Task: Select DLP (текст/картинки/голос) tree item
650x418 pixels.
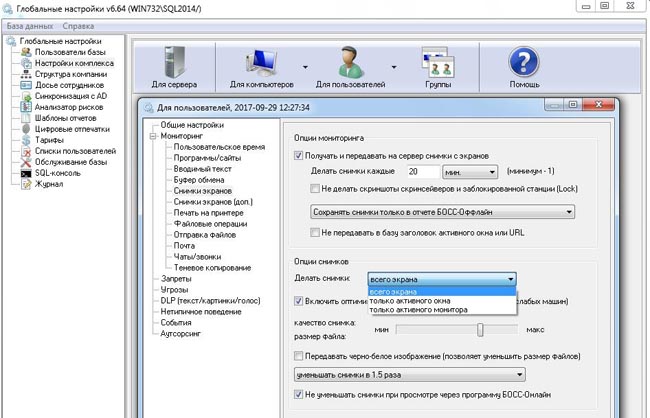Action: pyautogui.click(x=210, y=301)
